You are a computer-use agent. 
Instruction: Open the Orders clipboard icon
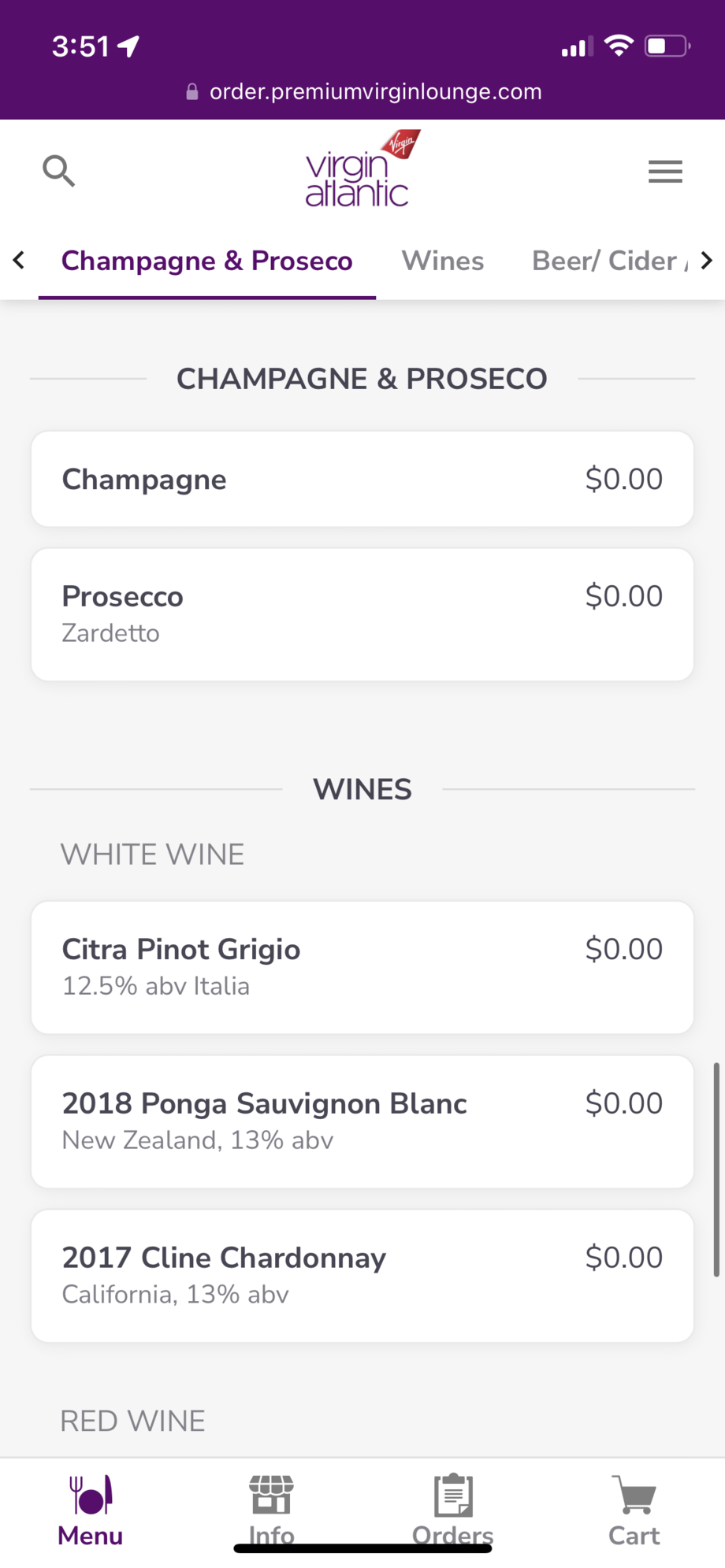[x=453, y=1495]
